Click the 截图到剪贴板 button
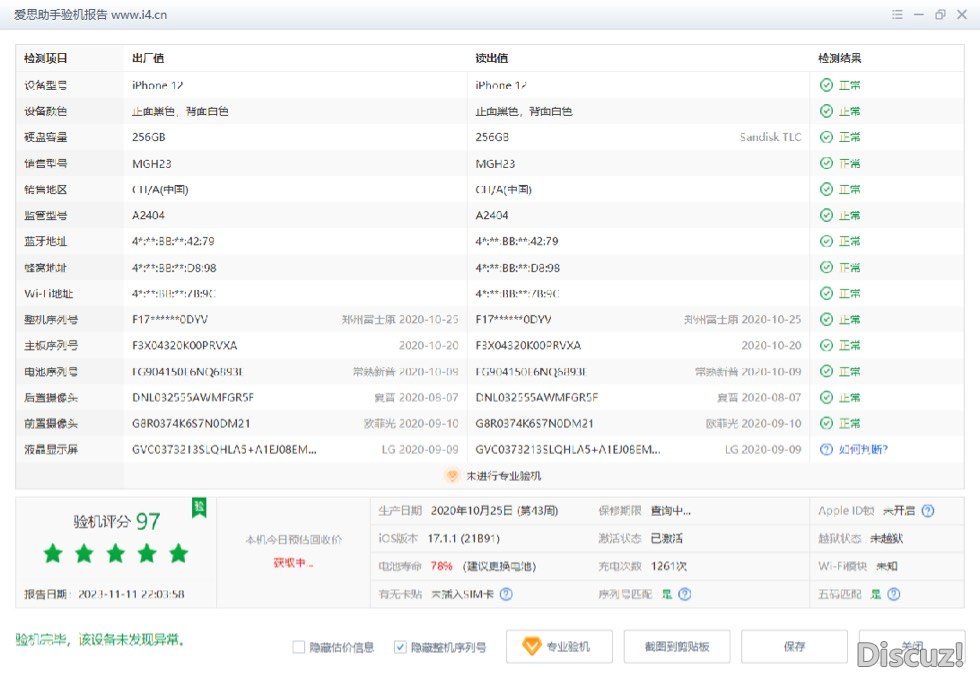 coord(677,646)
